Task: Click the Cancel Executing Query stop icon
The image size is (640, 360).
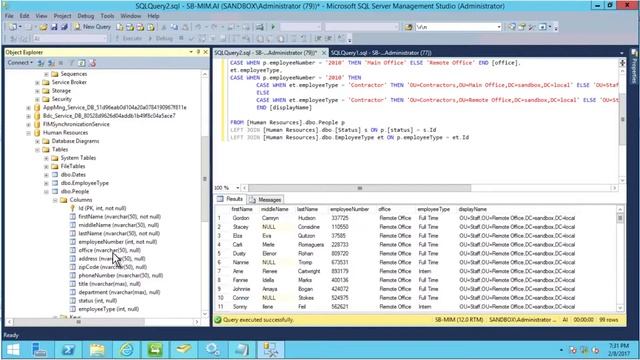Action: pos(181,38)
